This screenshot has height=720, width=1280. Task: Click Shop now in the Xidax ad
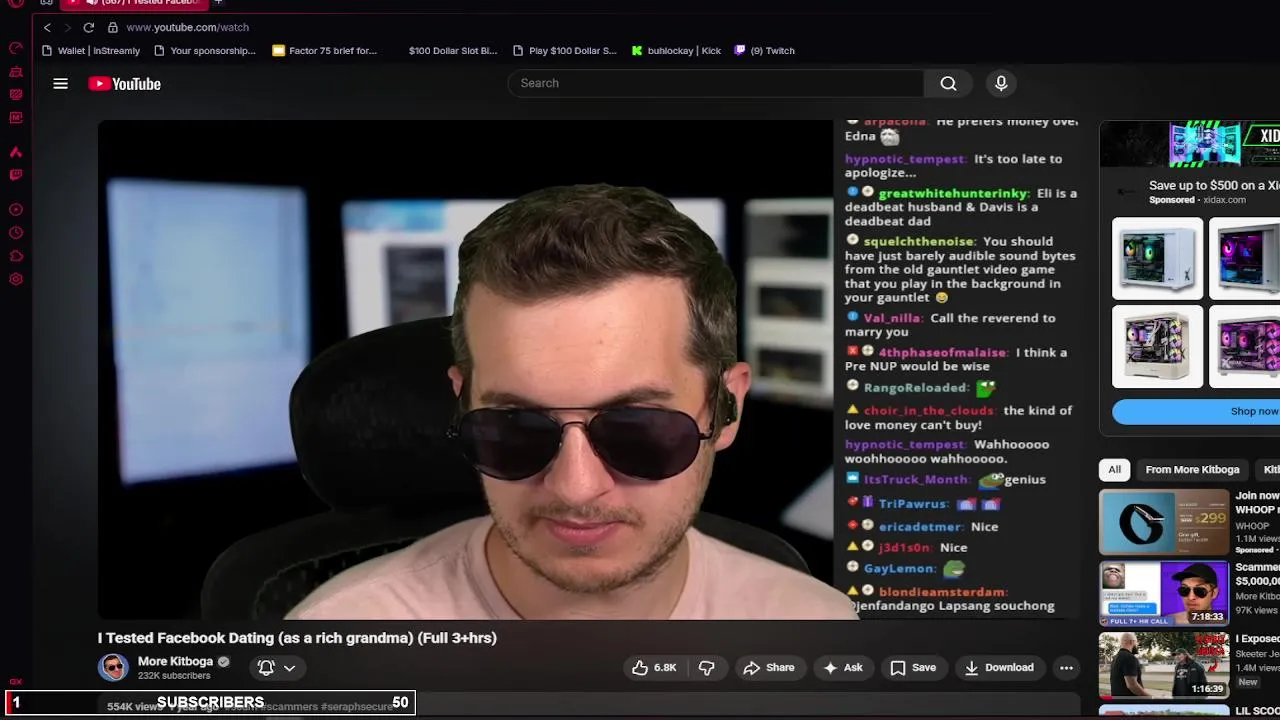(x=1196, y=411)
